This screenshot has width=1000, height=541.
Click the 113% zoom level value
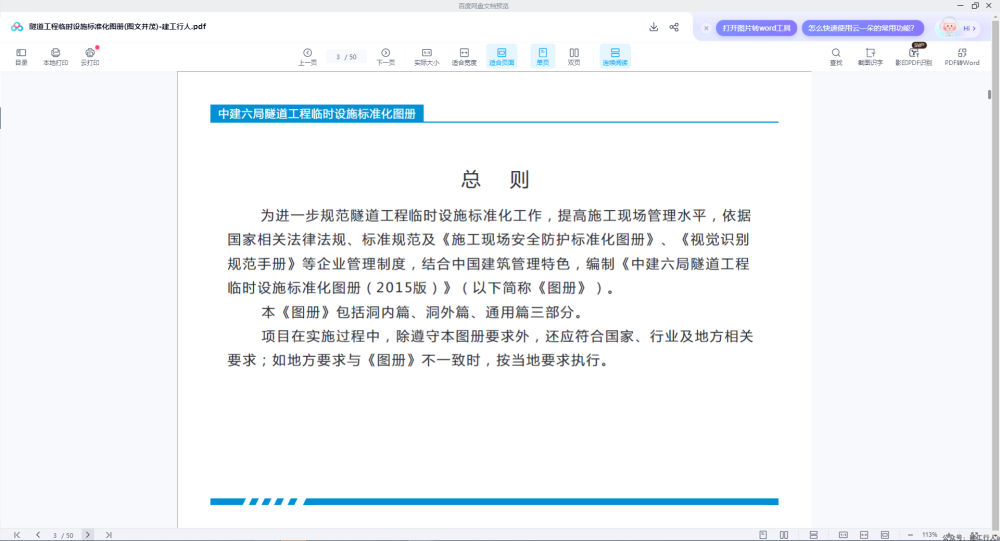click(929, 535)
